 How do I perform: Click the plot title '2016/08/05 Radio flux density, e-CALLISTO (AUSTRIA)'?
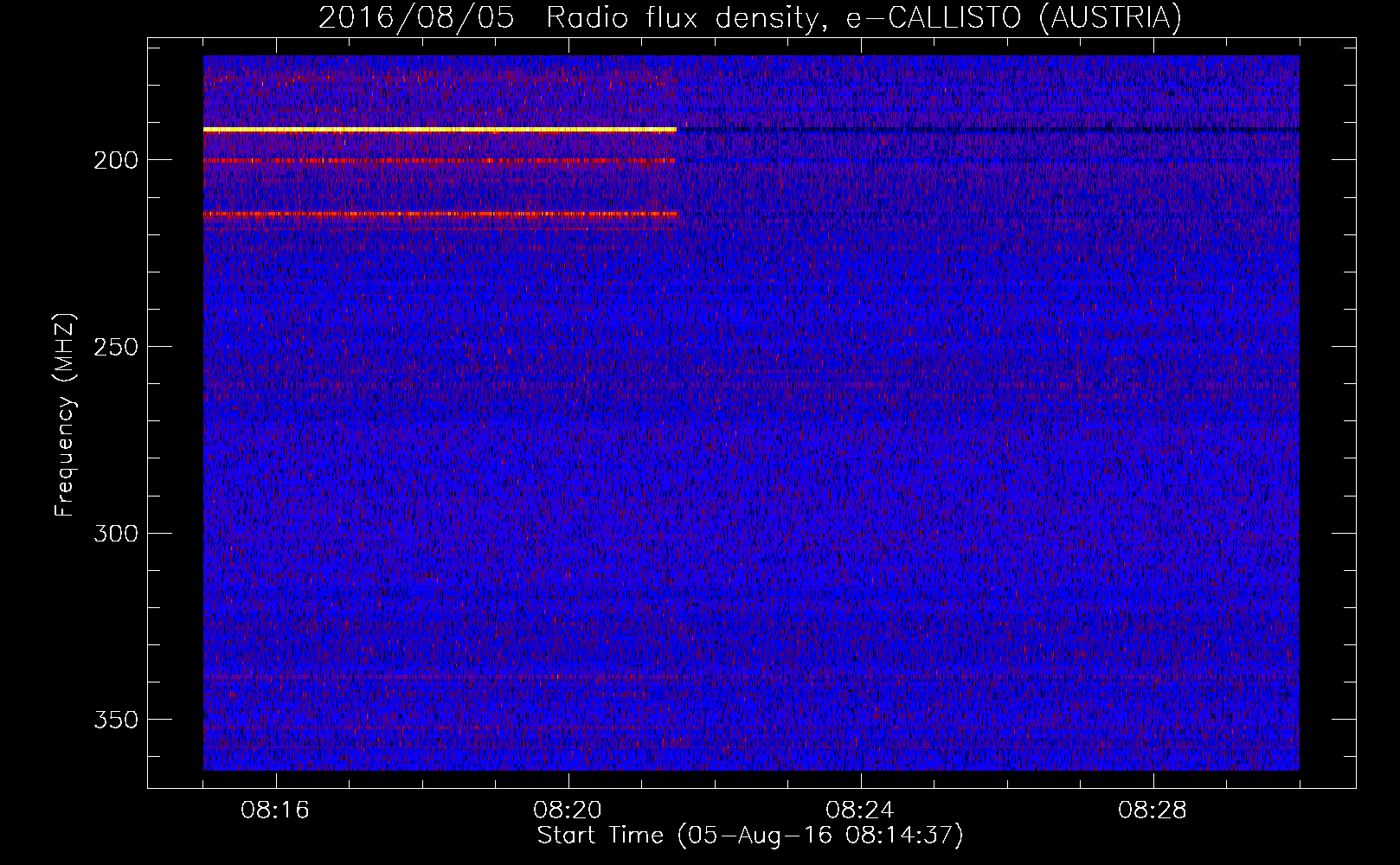coord(749,17)
